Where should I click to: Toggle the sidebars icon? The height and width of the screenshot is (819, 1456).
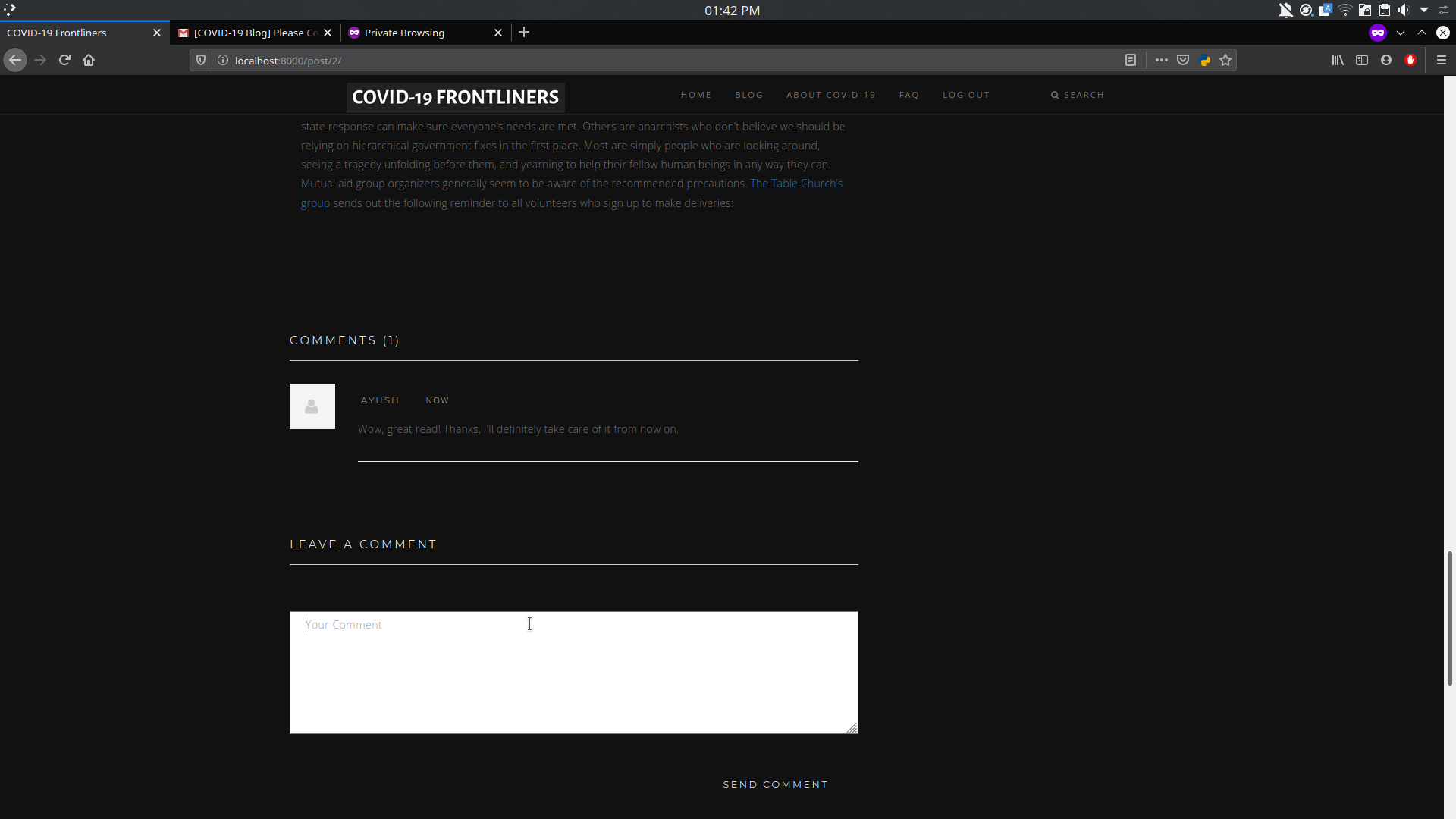pos(1362,60)
